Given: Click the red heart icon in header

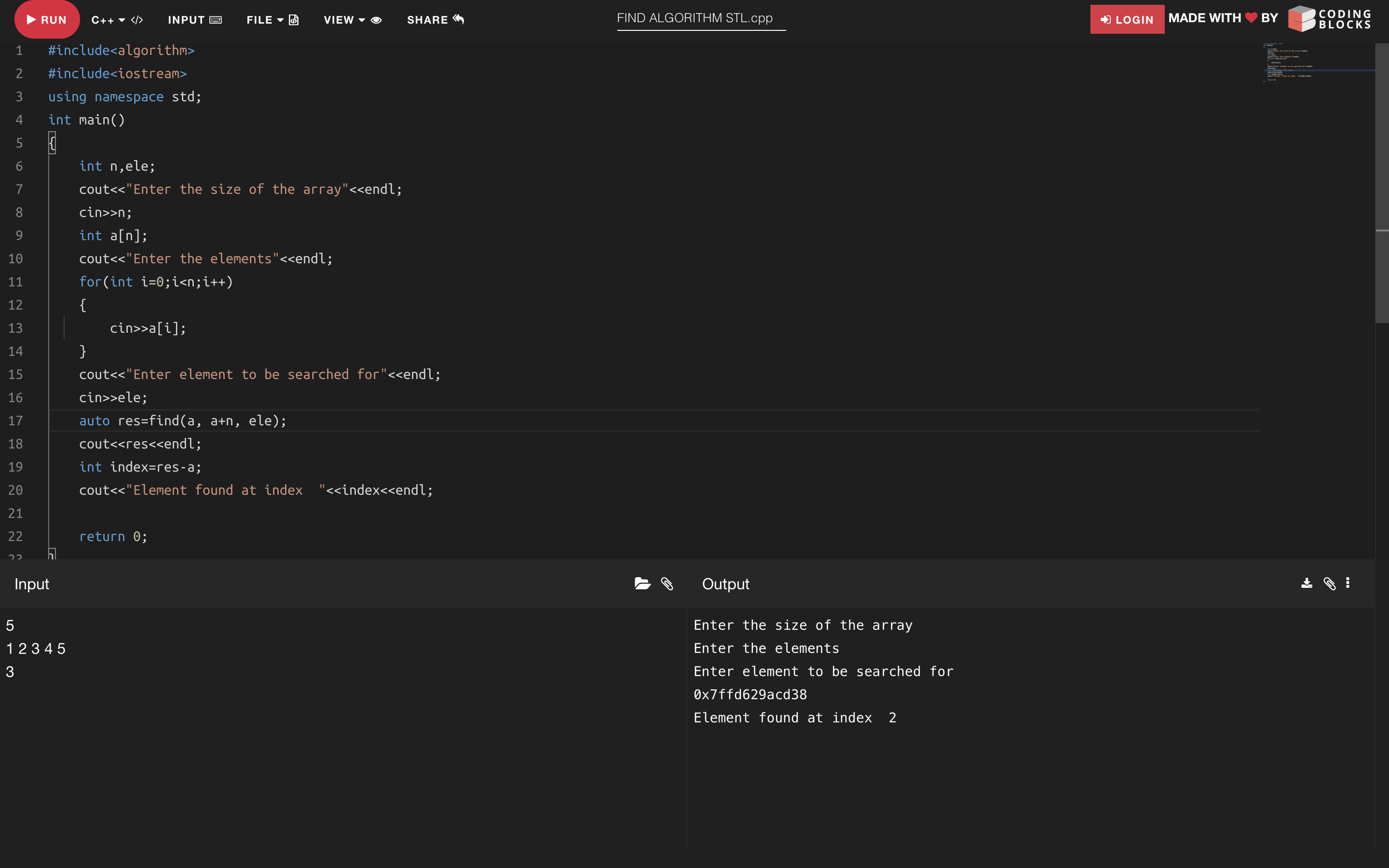Looking at the screenshot, I should coord(1251,18).
